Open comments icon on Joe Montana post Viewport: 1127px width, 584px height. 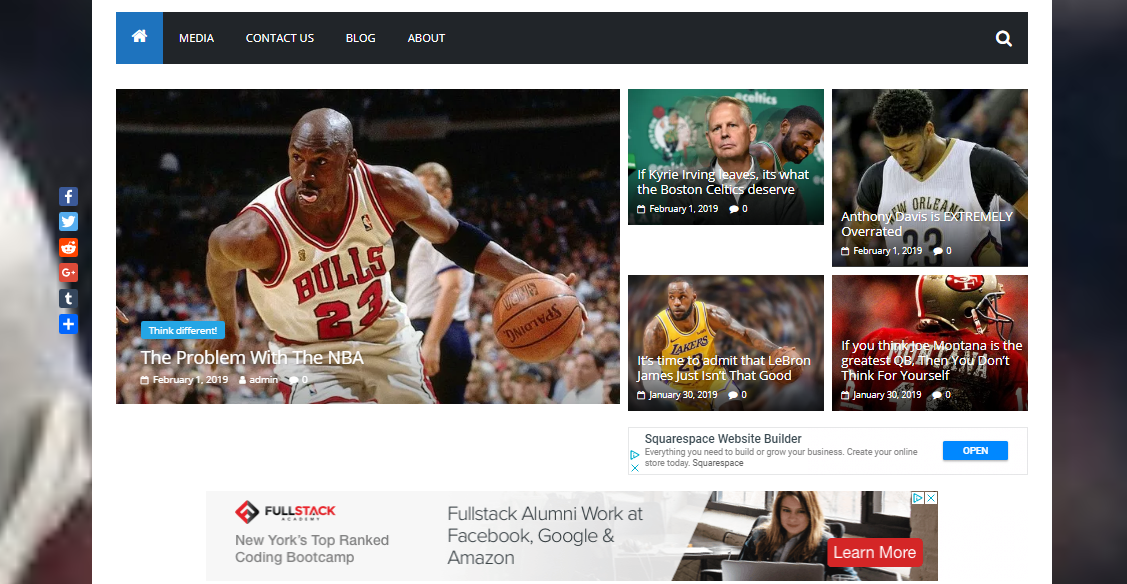pyautogui.click(x=937, y=395)
